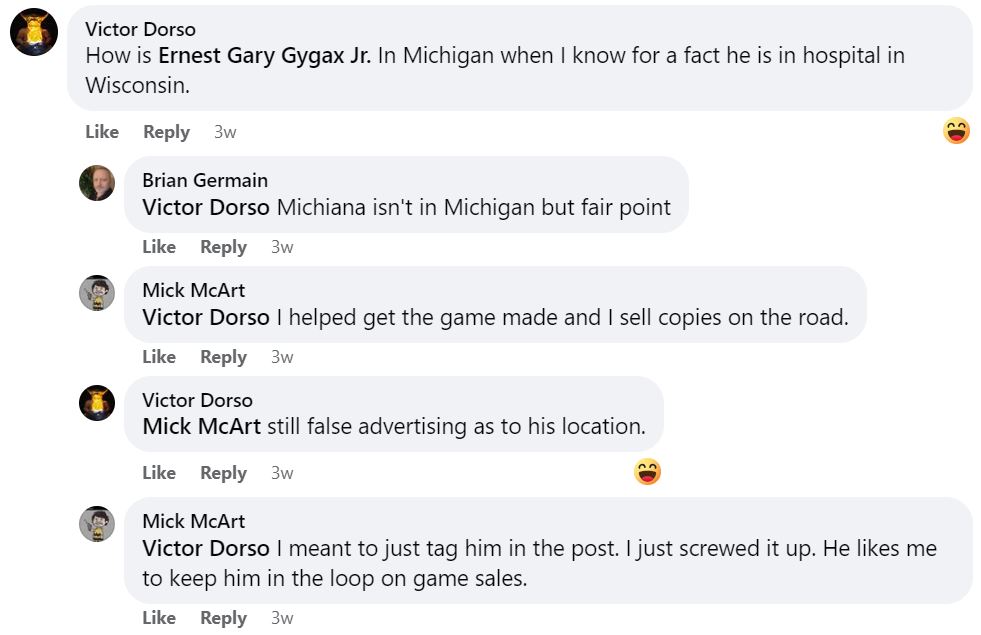Open the 3w timestamp on top comment
This screenshot has height=635, width=981.
(x=225, y=132)
